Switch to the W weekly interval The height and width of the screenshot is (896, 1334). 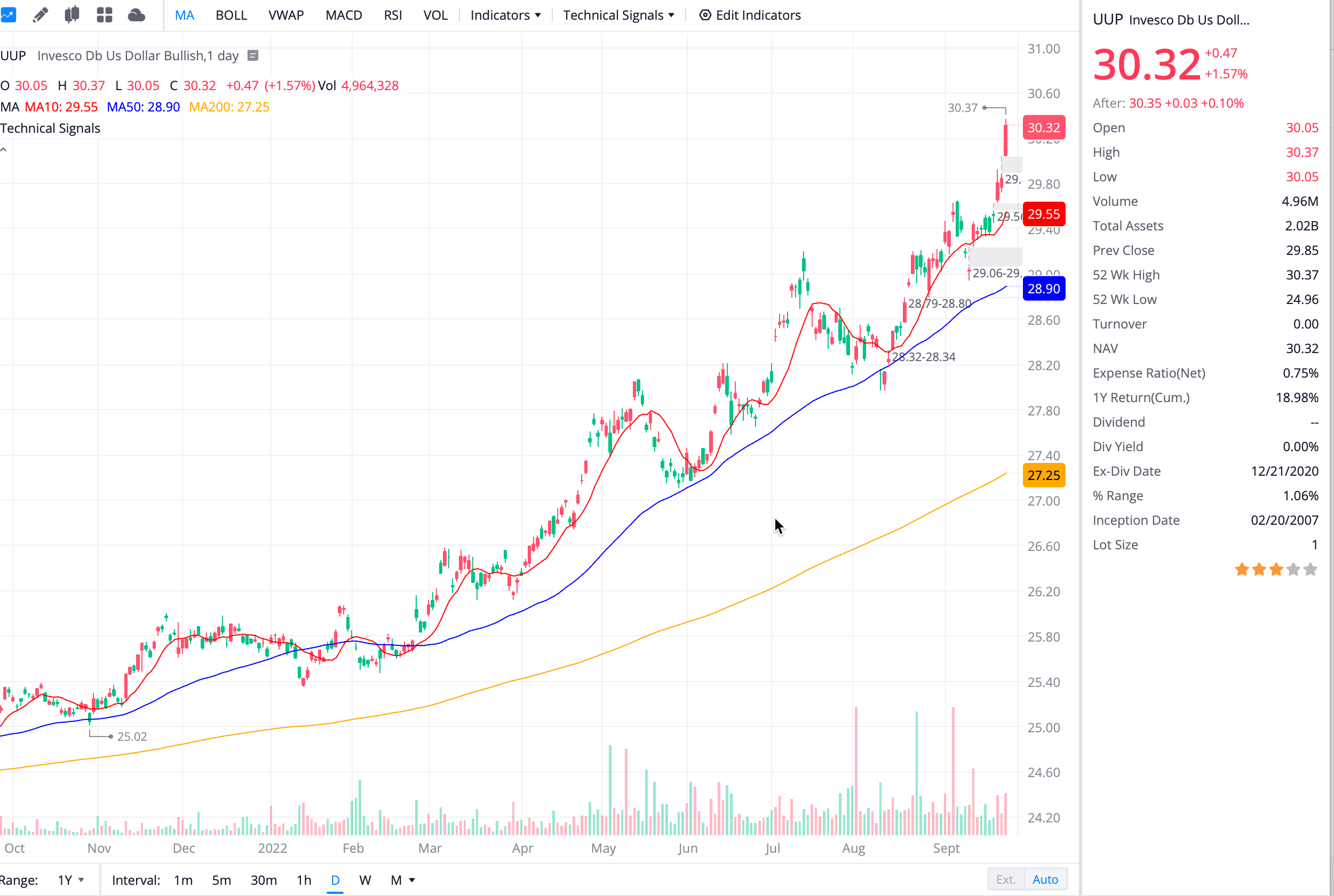pos(364,880)
